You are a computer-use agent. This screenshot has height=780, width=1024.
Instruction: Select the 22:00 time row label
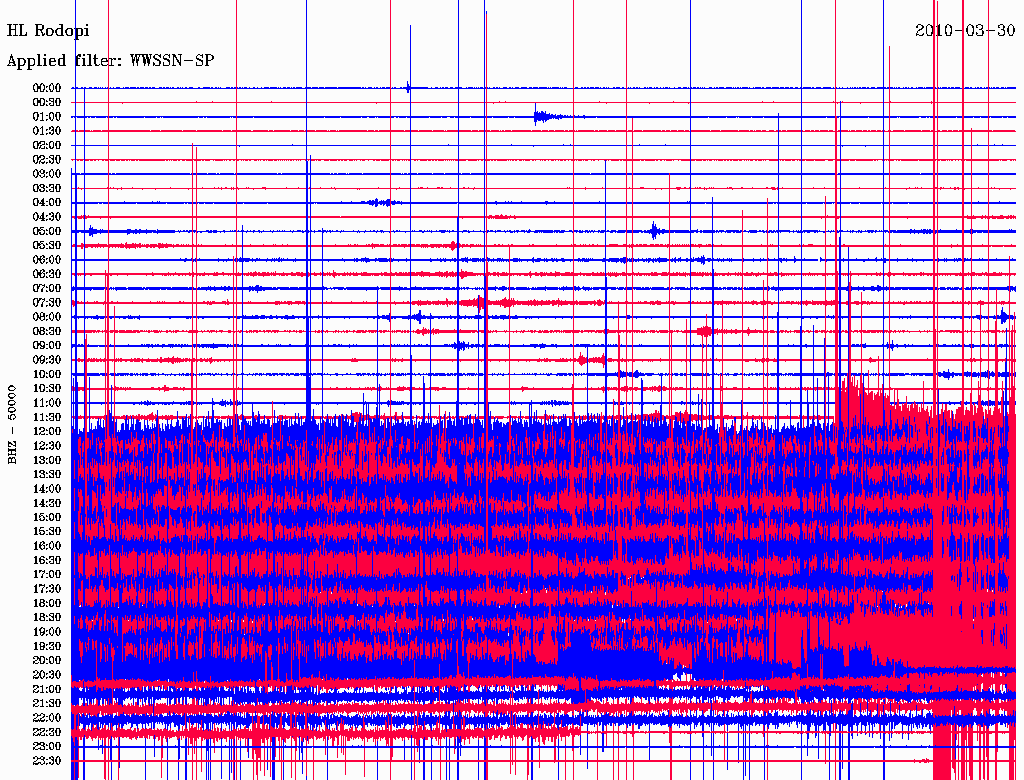tap(47, 718)
